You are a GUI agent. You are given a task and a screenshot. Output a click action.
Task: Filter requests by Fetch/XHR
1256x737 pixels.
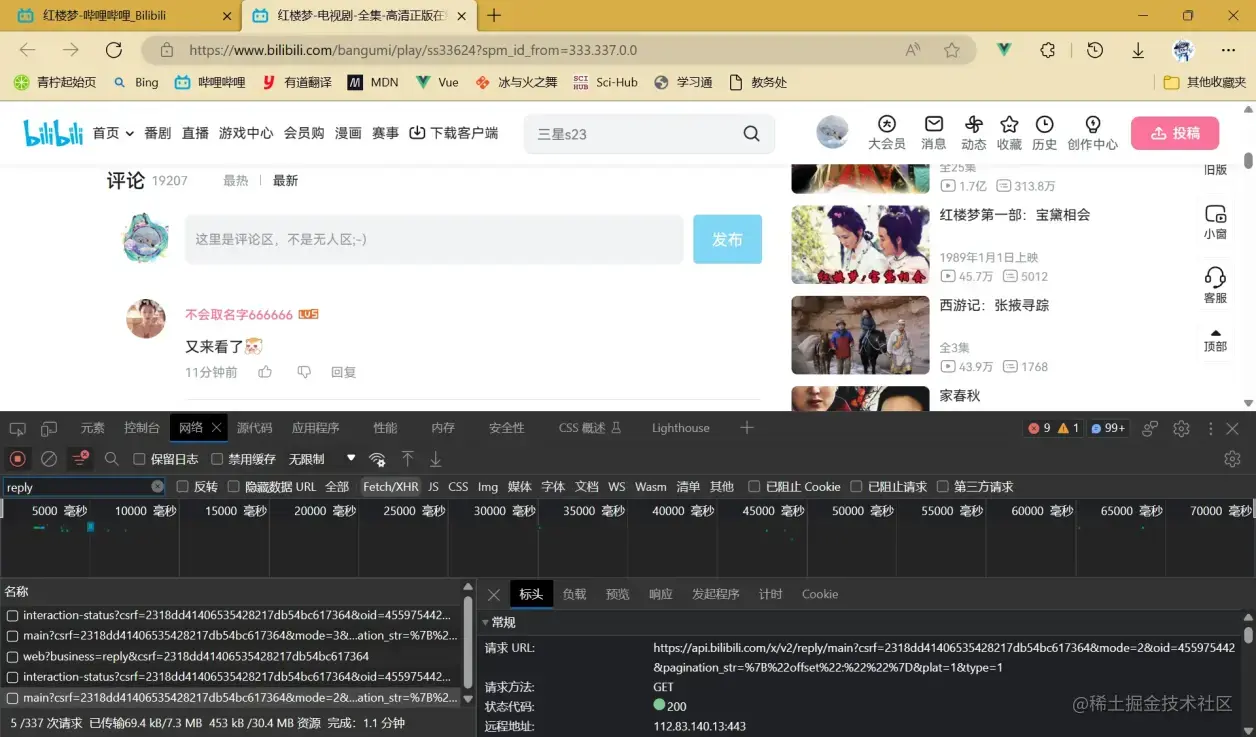click(390, 487)
